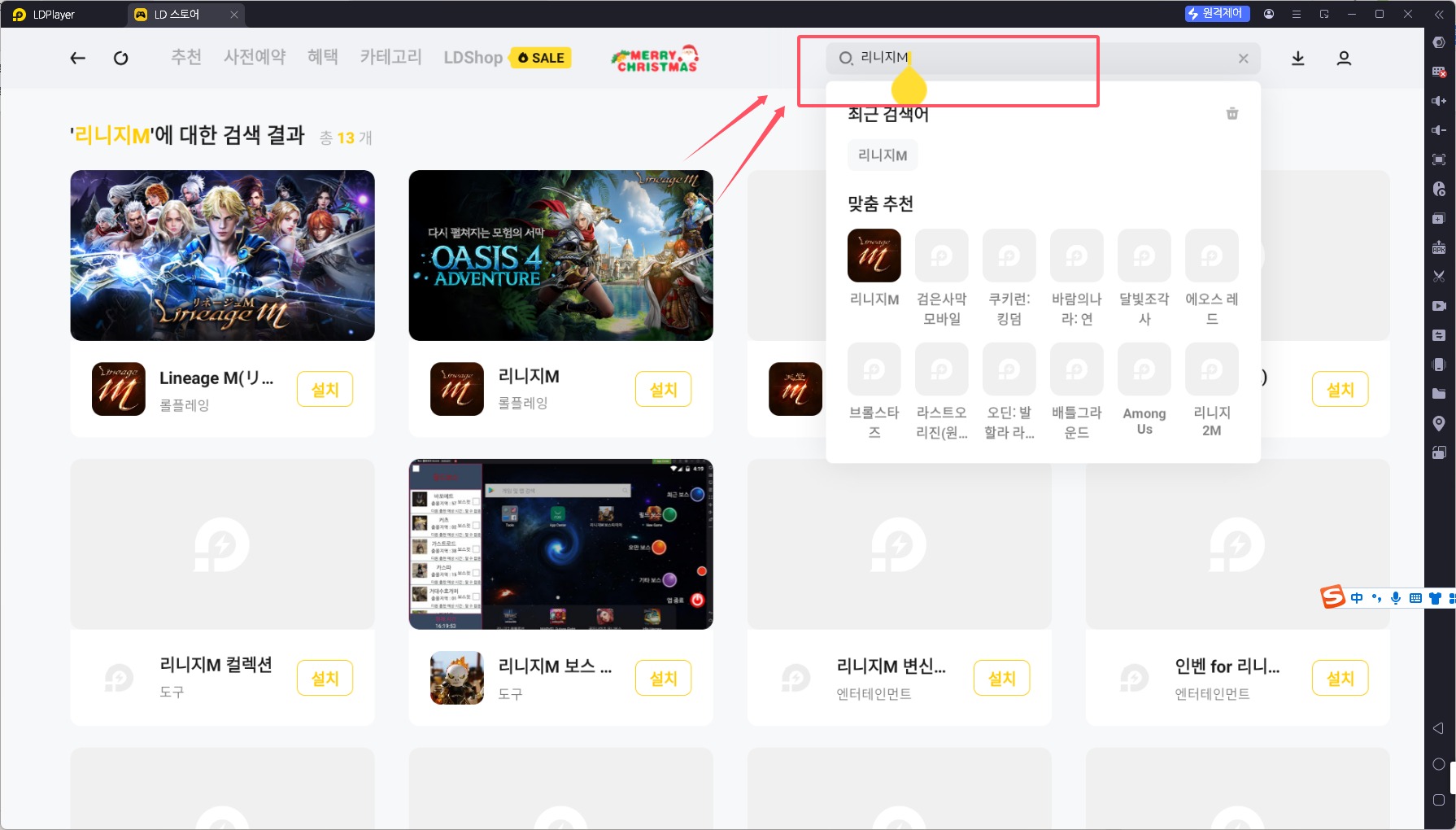Select 리니지M icon in recommended apps

coord(874,256)
